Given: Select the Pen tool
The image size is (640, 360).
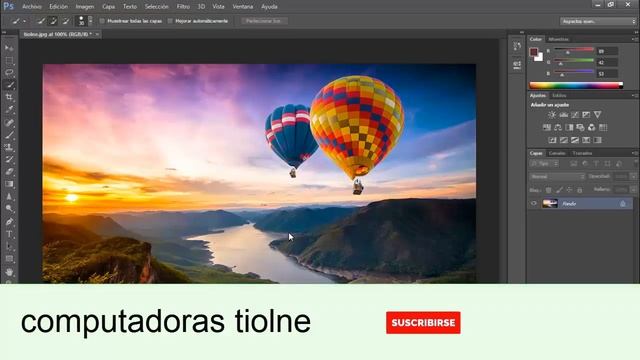Looking at the screenshot, I should coord(9,222).
